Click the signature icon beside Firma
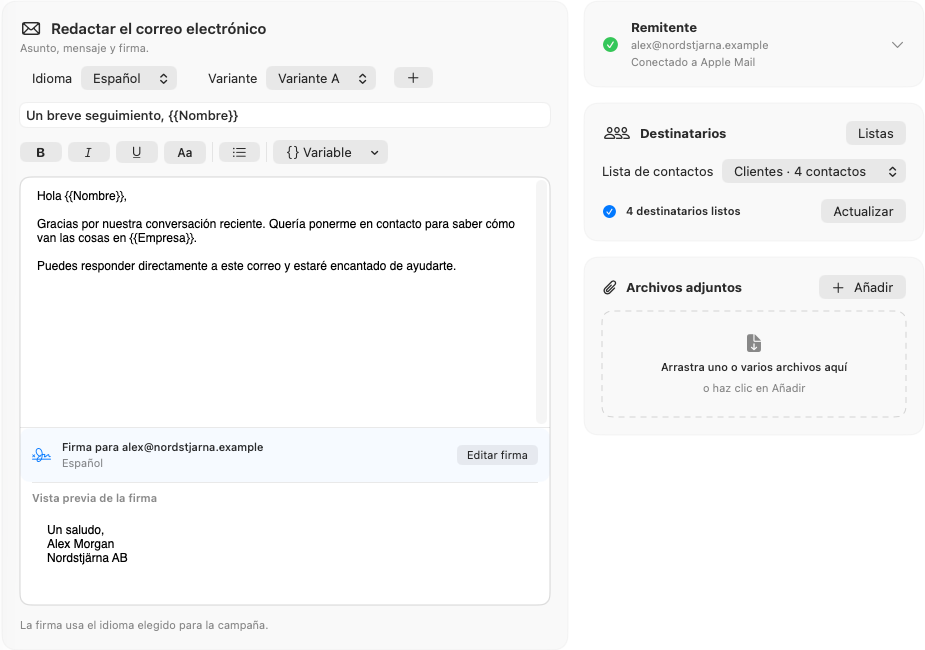Image resolution: width=925 pixels, height=650 pixels. point(41,455)
